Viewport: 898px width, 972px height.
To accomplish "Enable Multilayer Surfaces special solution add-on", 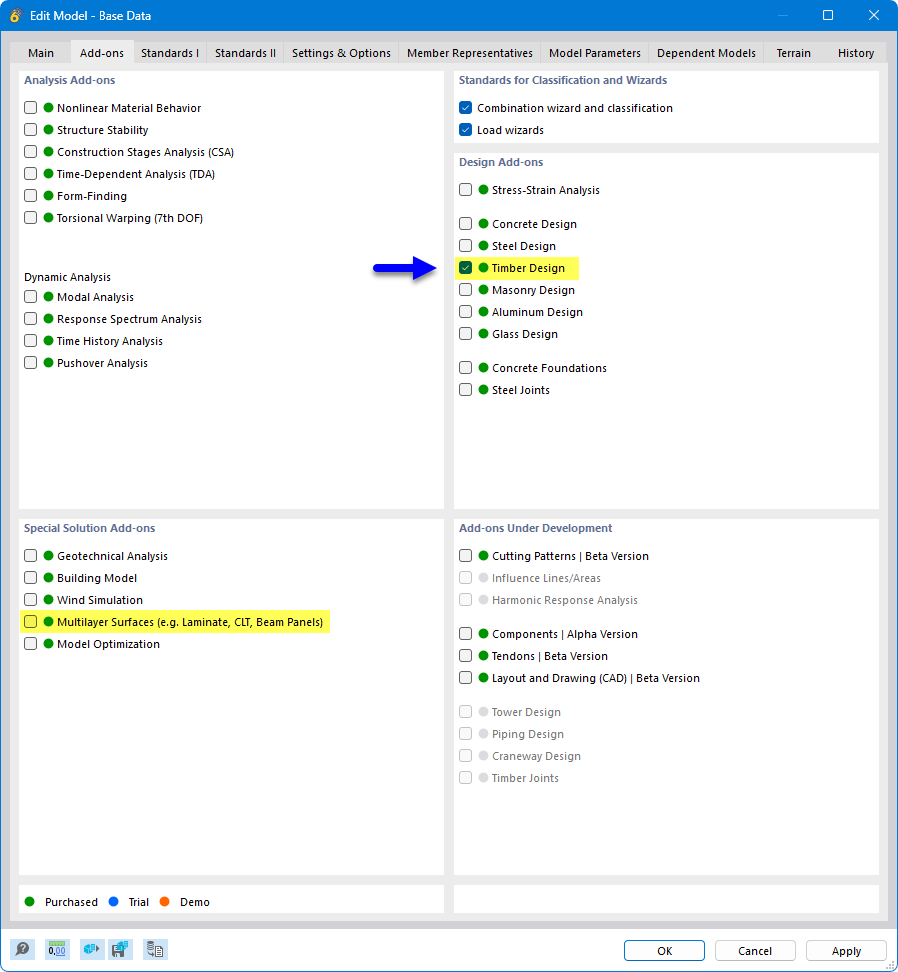I will [x=30, y=620].
